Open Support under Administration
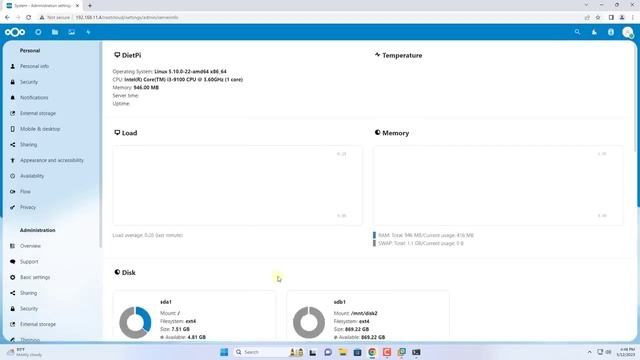 (29, 262)
